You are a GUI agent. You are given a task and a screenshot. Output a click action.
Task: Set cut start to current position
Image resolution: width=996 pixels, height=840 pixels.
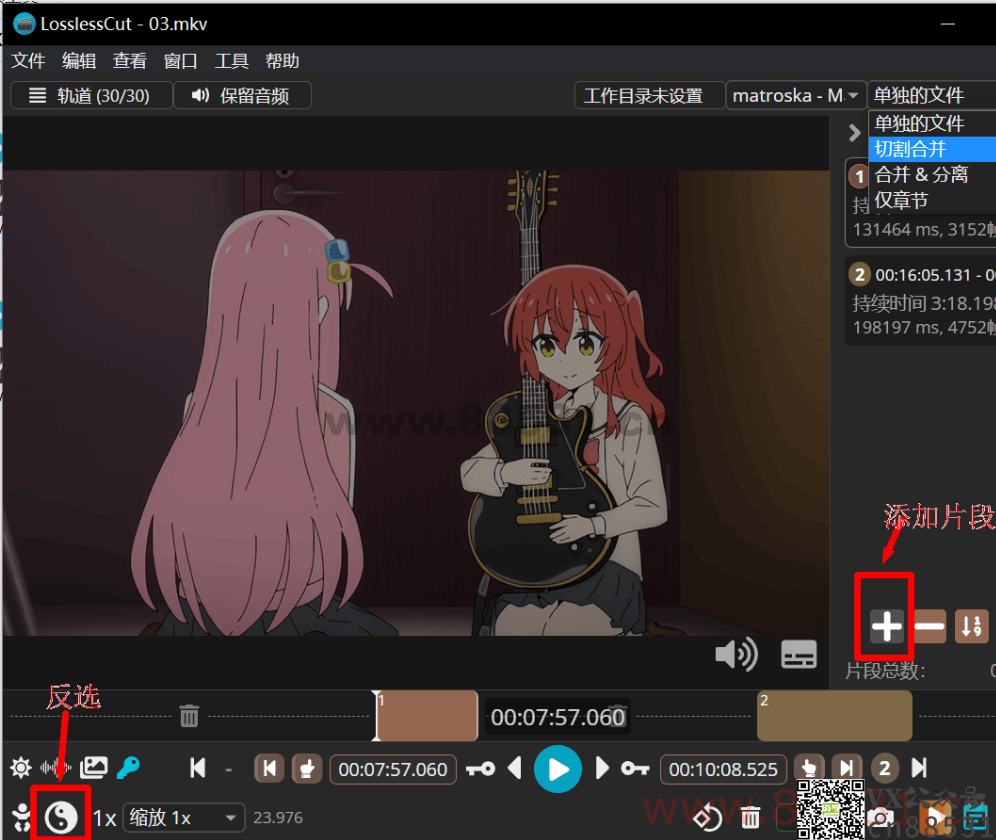point(307,769)
